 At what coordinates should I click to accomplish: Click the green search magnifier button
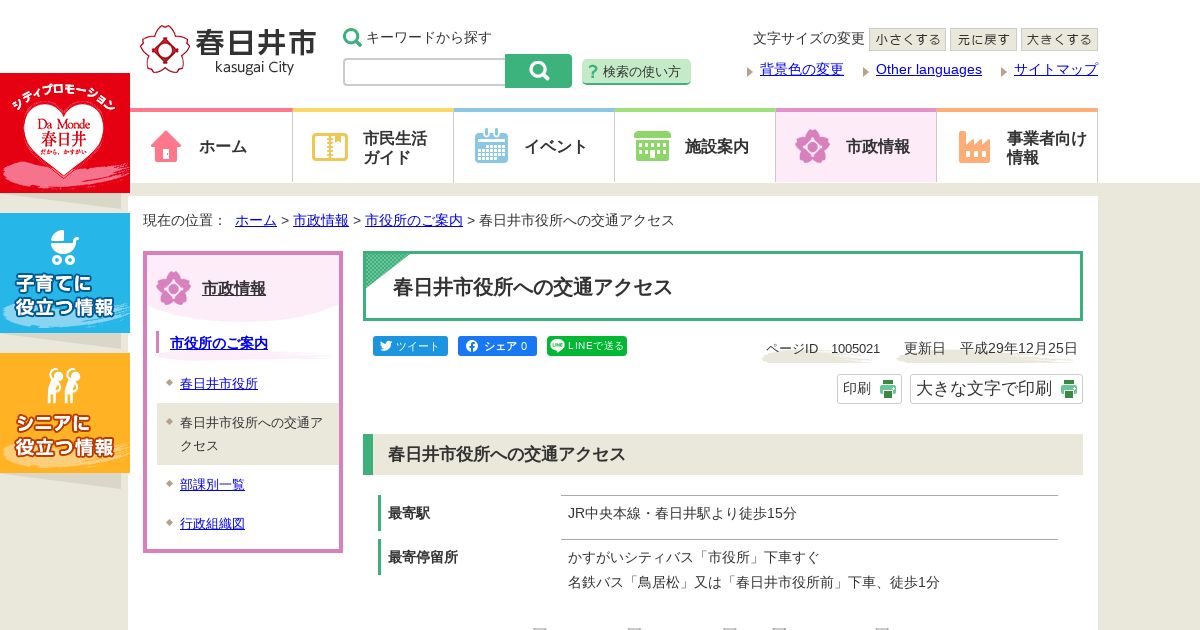coord(538,71)
